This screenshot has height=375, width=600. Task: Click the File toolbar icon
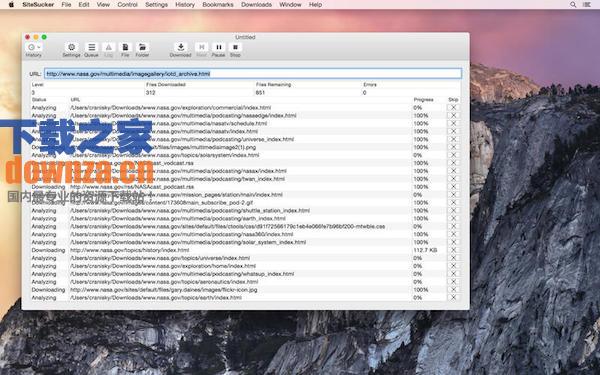click(125, 47)
